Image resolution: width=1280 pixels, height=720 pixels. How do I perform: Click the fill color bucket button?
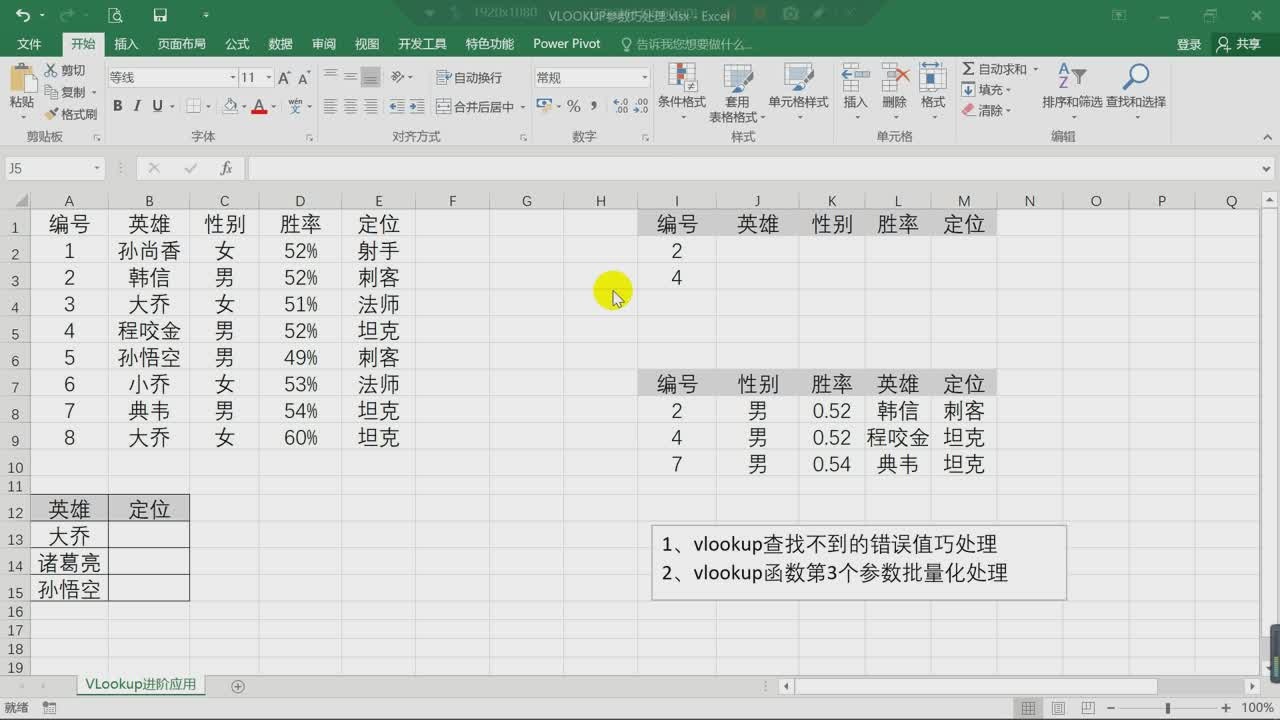click(x=230, y=106)
